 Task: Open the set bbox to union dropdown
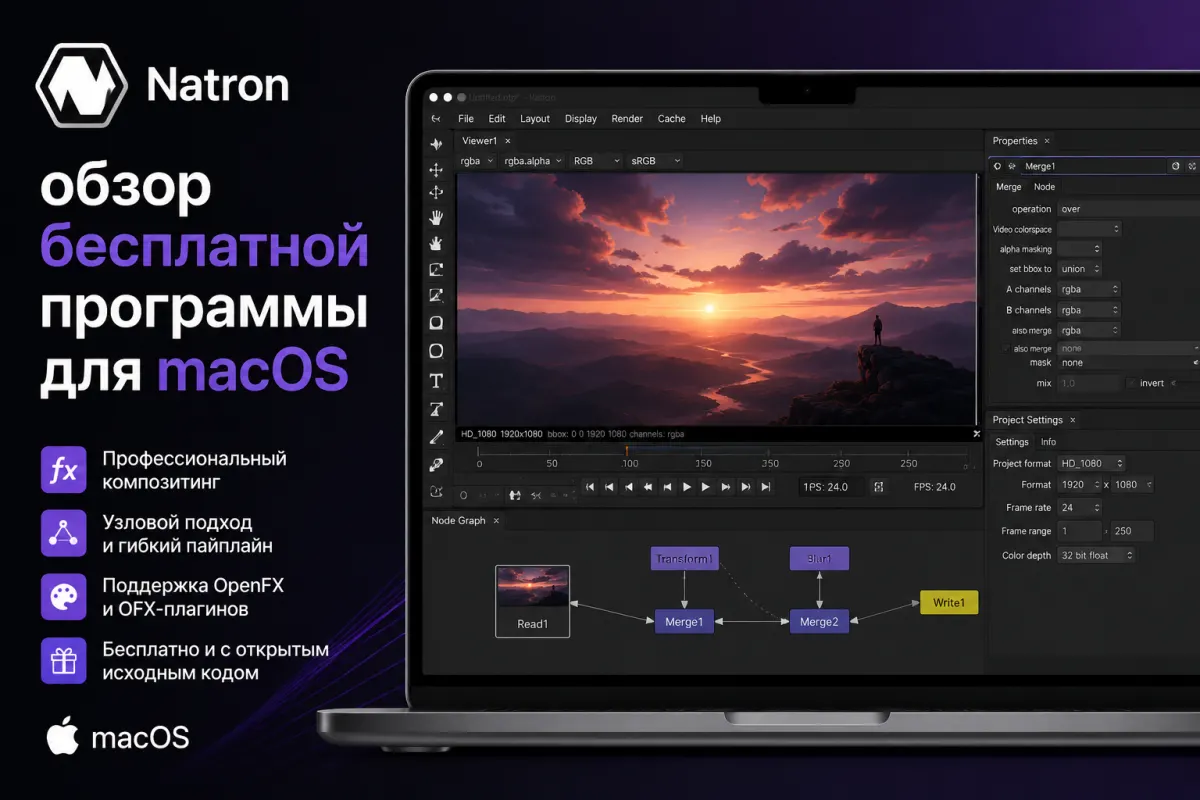coord(1079,269)
